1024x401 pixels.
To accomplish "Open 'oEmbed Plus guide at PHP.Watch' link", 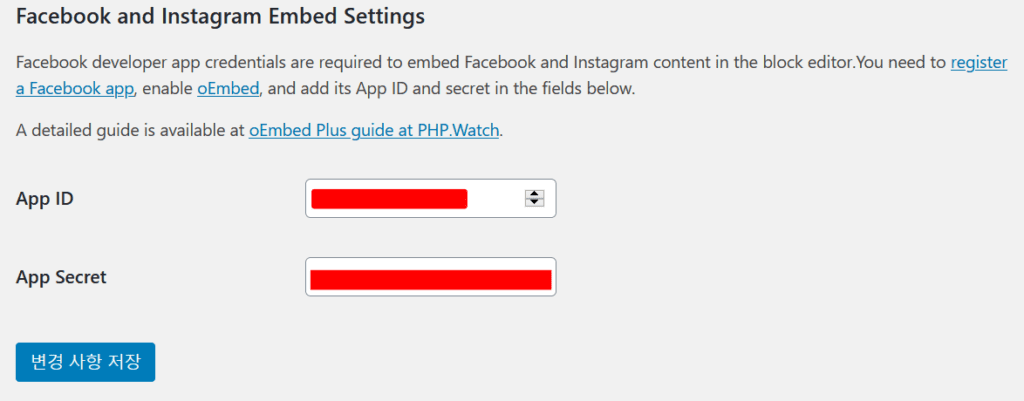I will coord(373,130).
